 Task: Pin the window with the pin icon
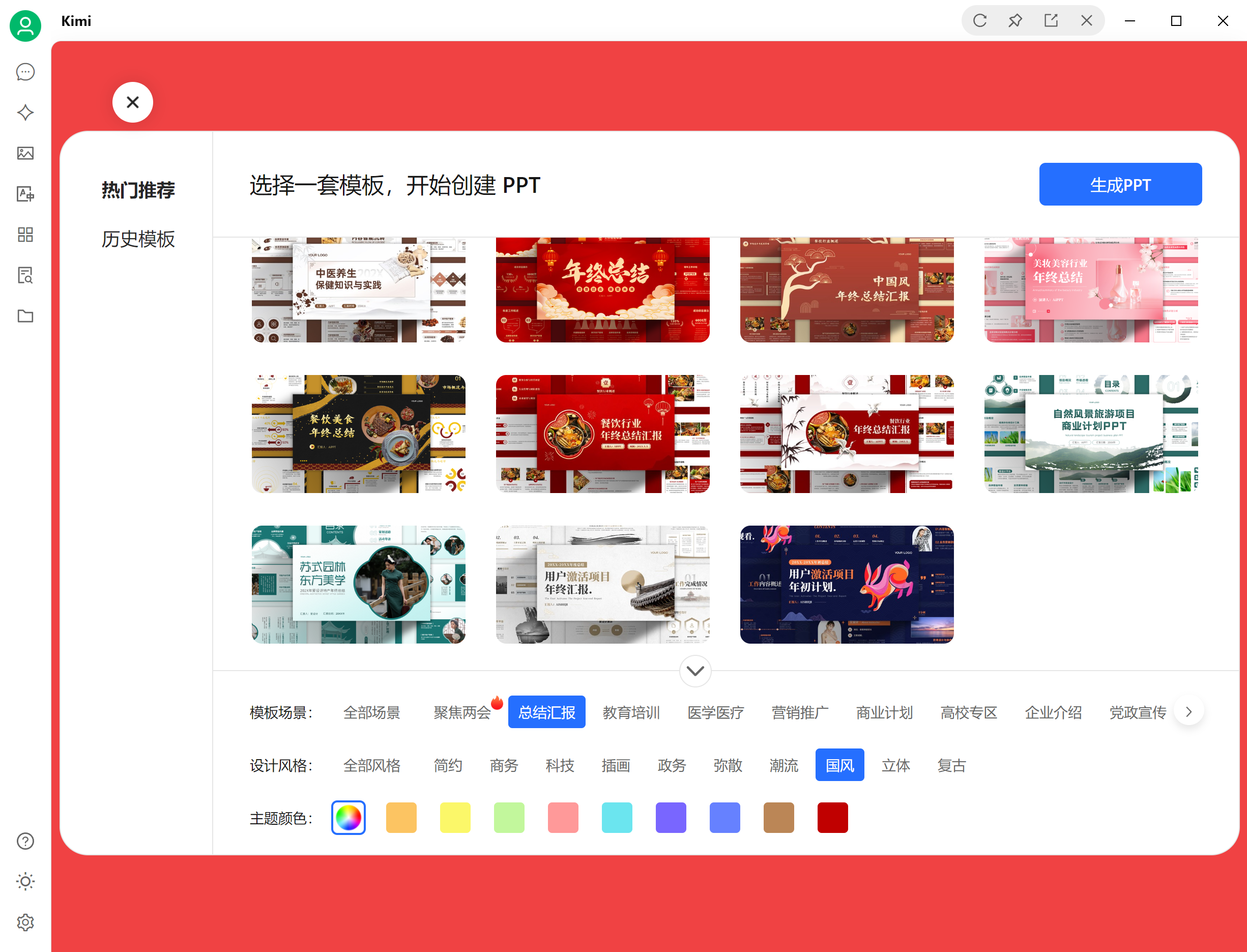point(1016,21)
